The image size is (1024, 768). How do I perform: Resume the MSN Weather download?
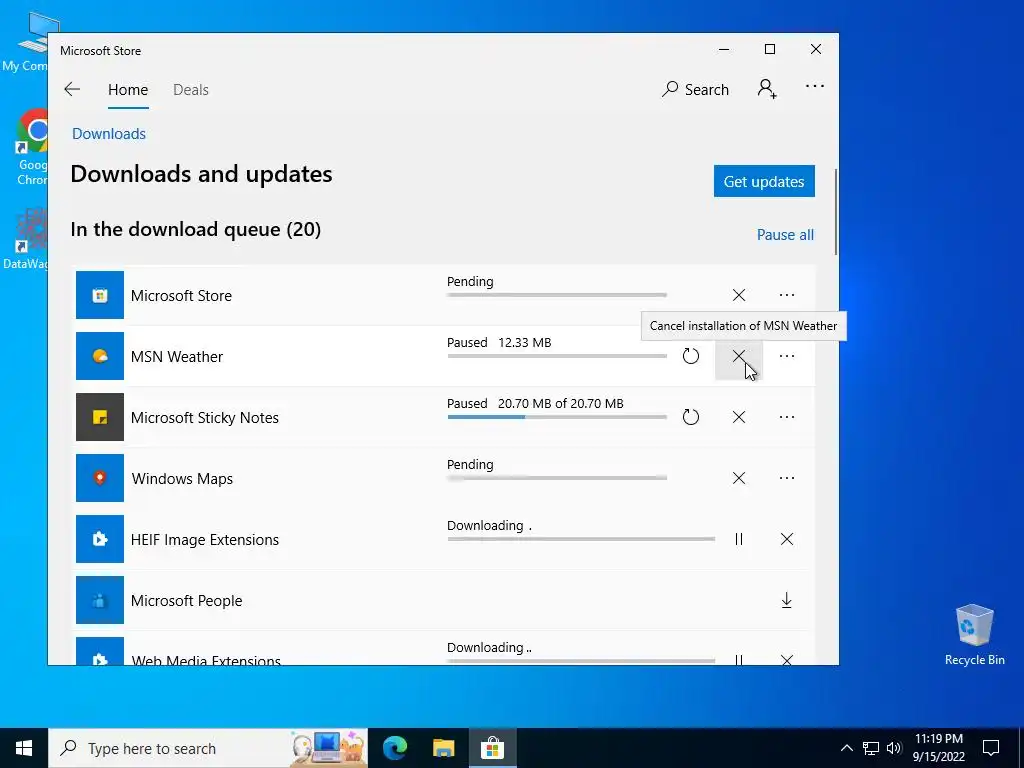click(x=690, y=356)
